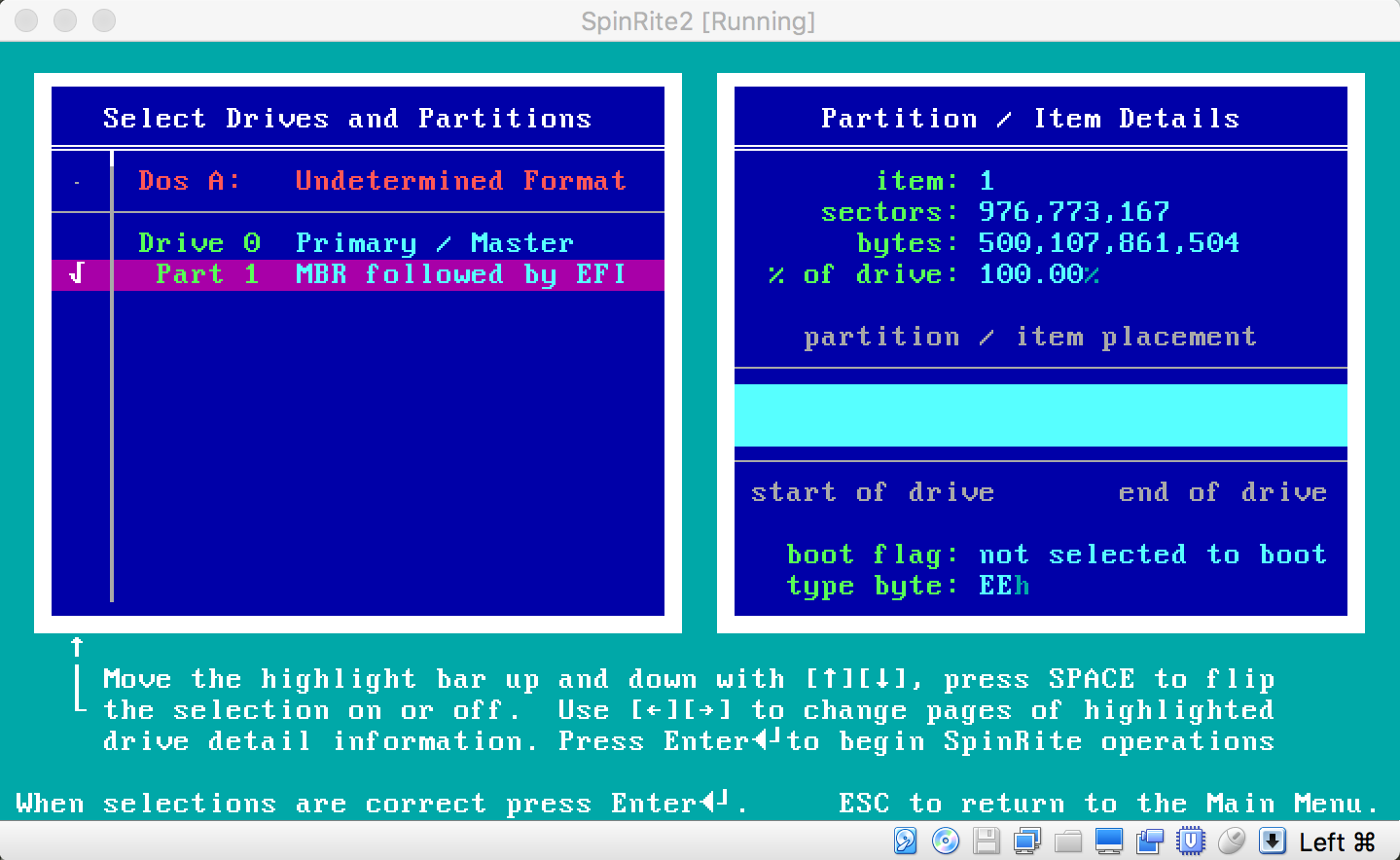Select the Dos A: Undetermined Format row
The width and height of the screenshot is (1400, 860).
[358, 181]
